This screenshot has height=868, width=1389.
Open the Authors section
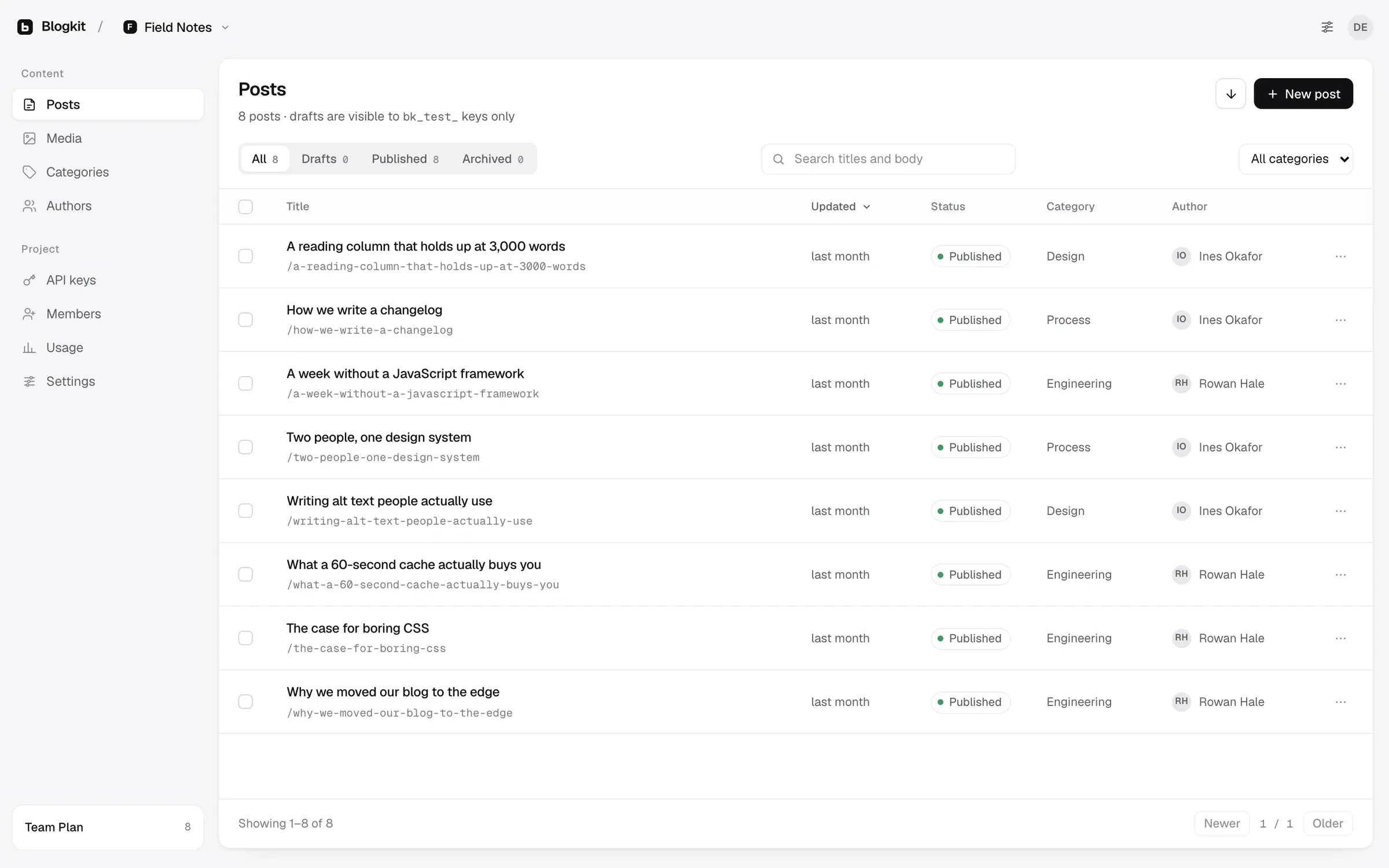pos(108,205)
